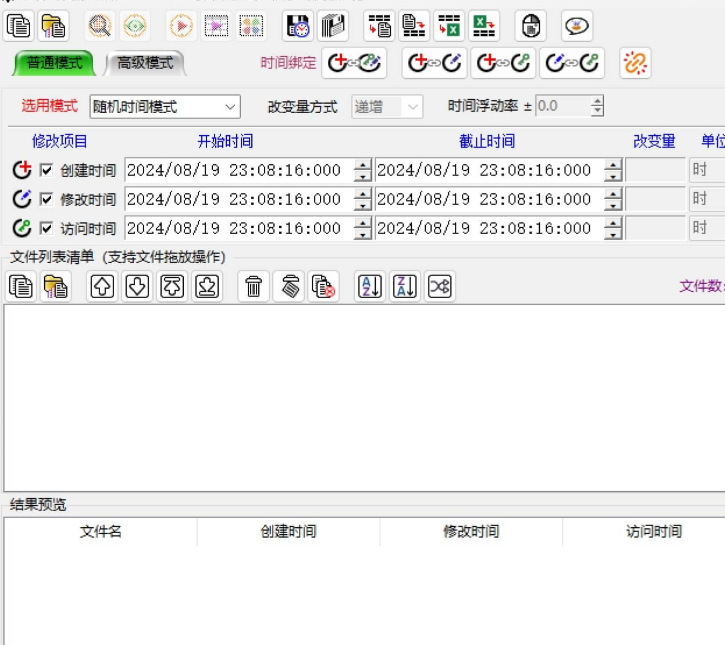Click the mouse icon in top toolbar
Viewport: 725px width, 645px height.
pyautogui.click(x=531, y=26)
